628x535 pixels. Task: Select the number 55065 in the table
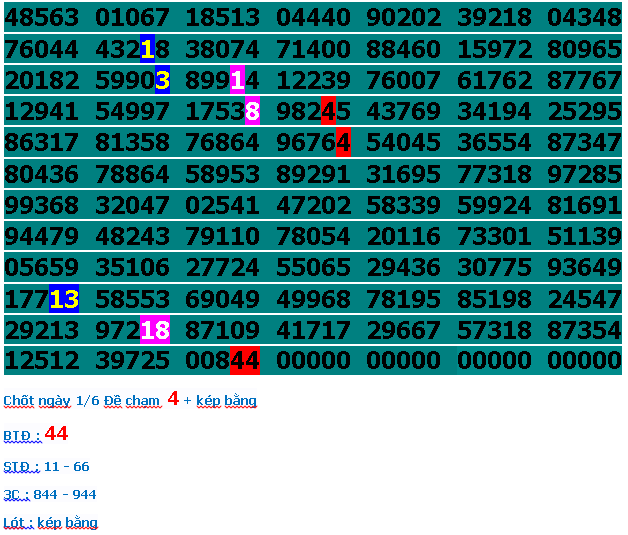[313, 268]
